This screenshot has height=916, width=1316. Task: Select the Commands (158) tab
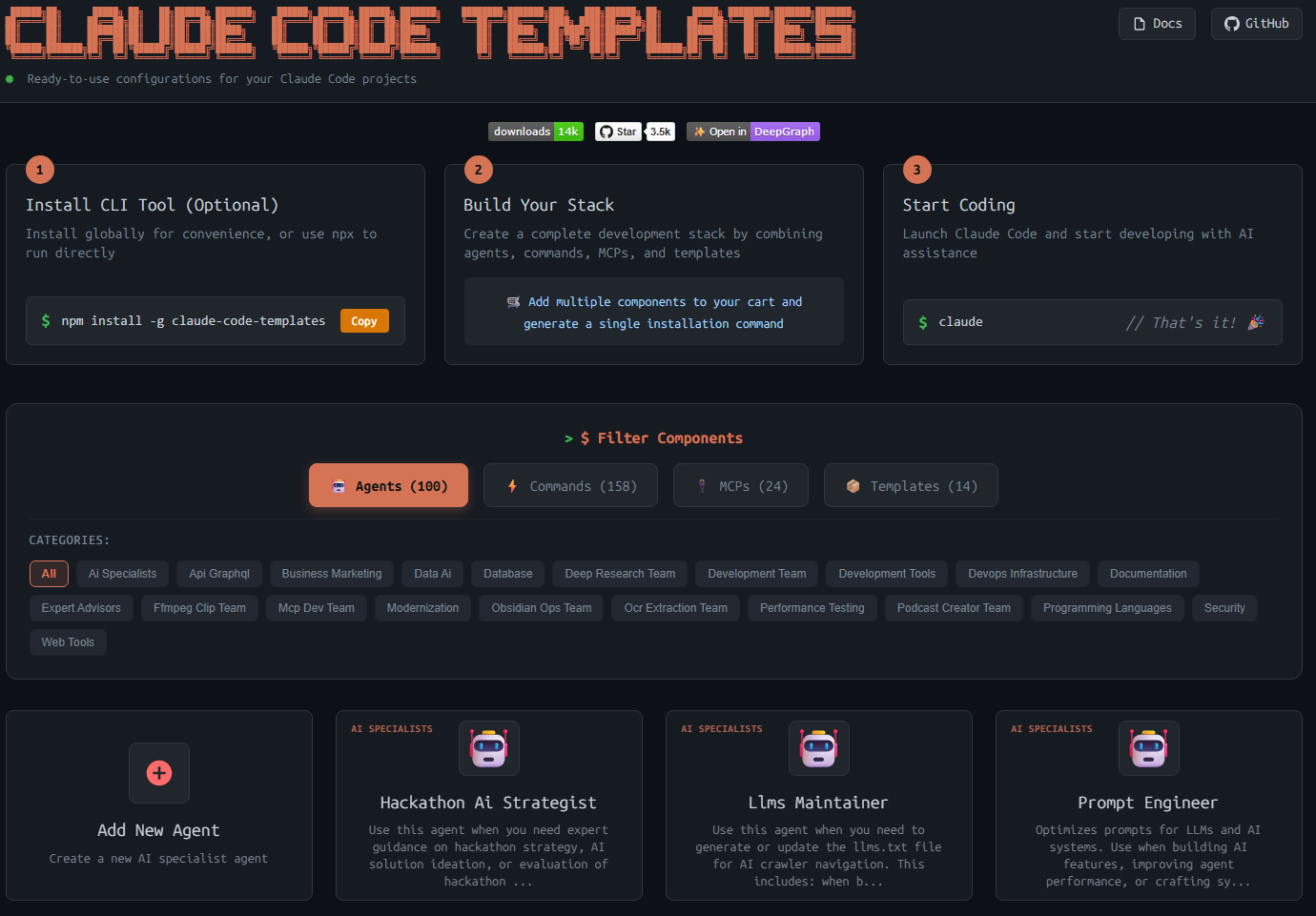[x=570, y=485]
